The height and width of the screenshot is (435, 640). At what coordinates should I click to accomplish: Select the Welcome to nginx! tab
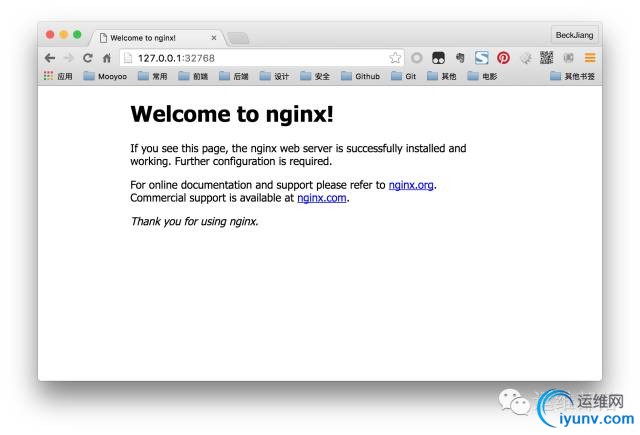coord(157,38)
